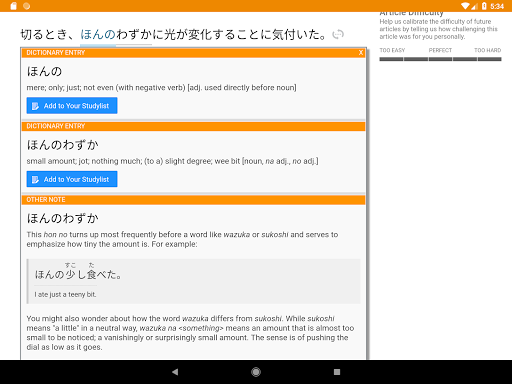Screen dimensions: 512x384
Task: Tap the battery status icon
Action: tap(484, 6)
